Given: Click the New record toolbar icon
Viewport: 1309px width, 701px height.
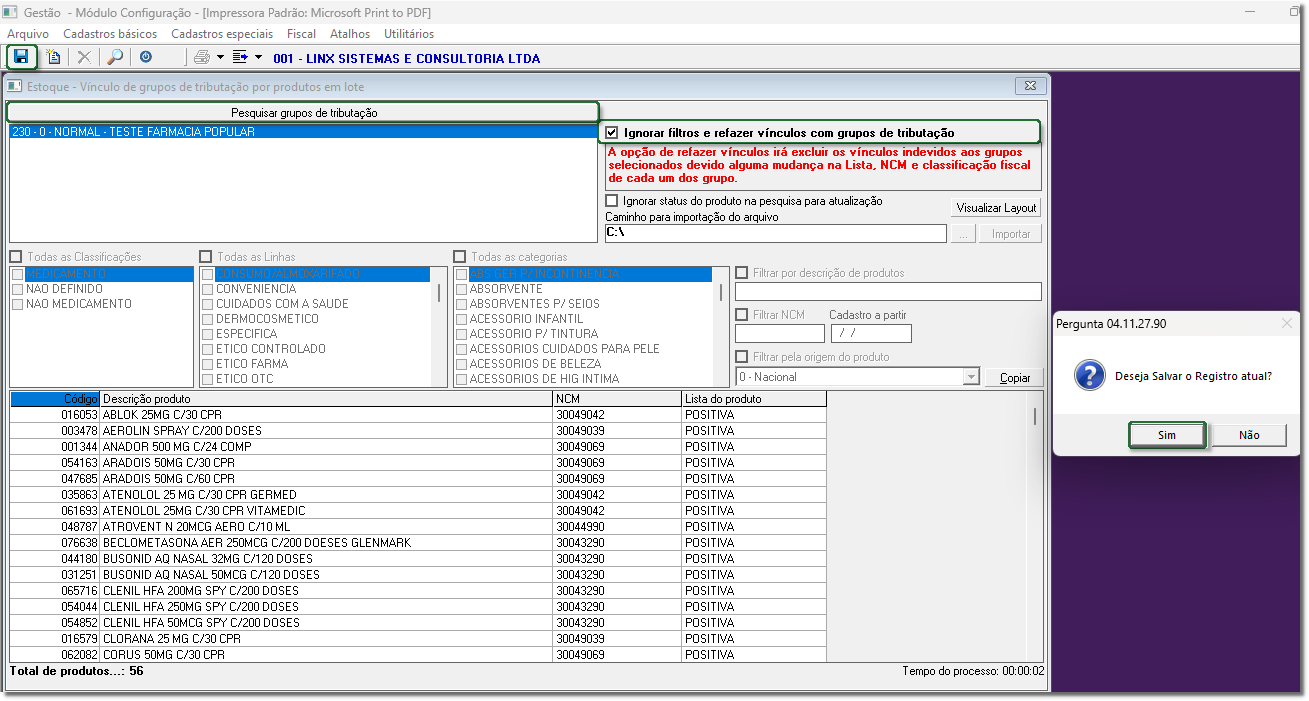Looking at the screenshot, I should click(x=53, y=57).
